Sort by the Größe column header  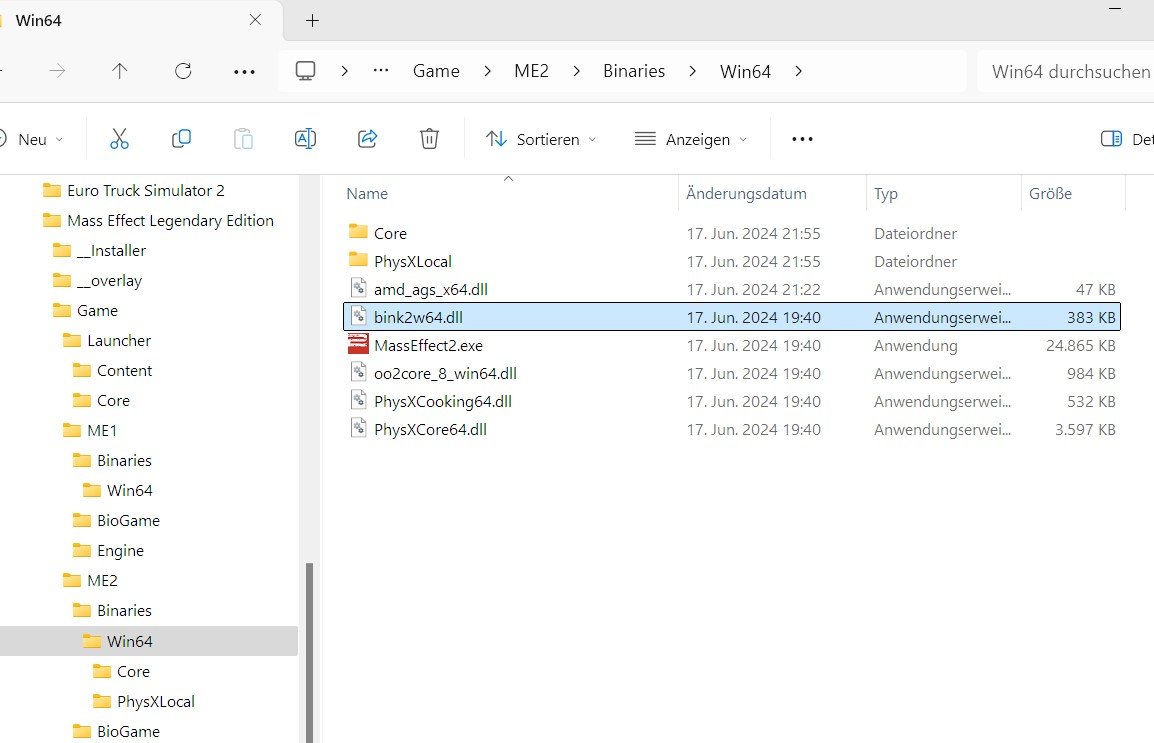1074,193
